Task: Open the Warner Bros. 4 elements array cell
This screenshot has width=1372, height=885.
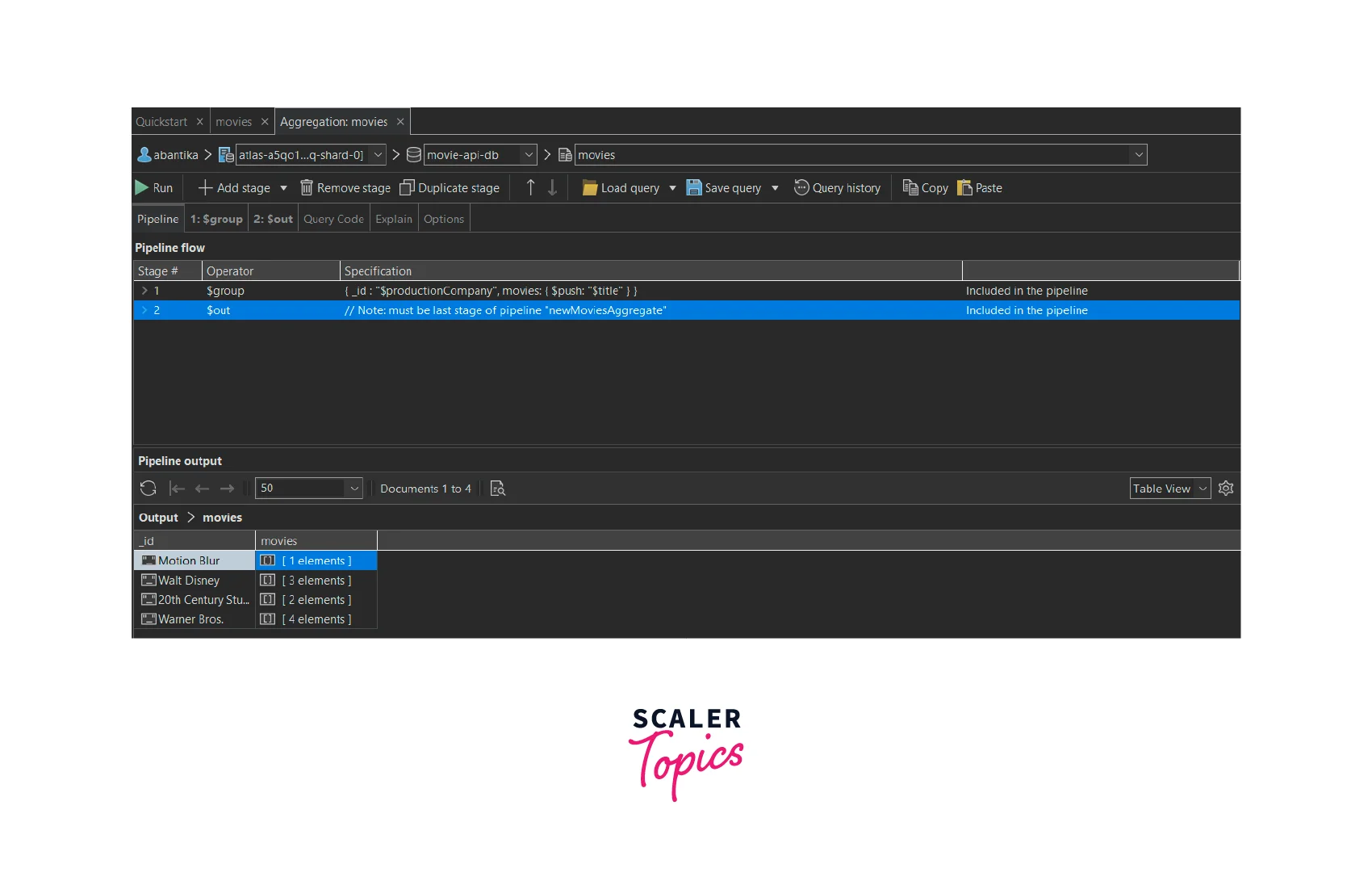Action: tap(316, 619)
